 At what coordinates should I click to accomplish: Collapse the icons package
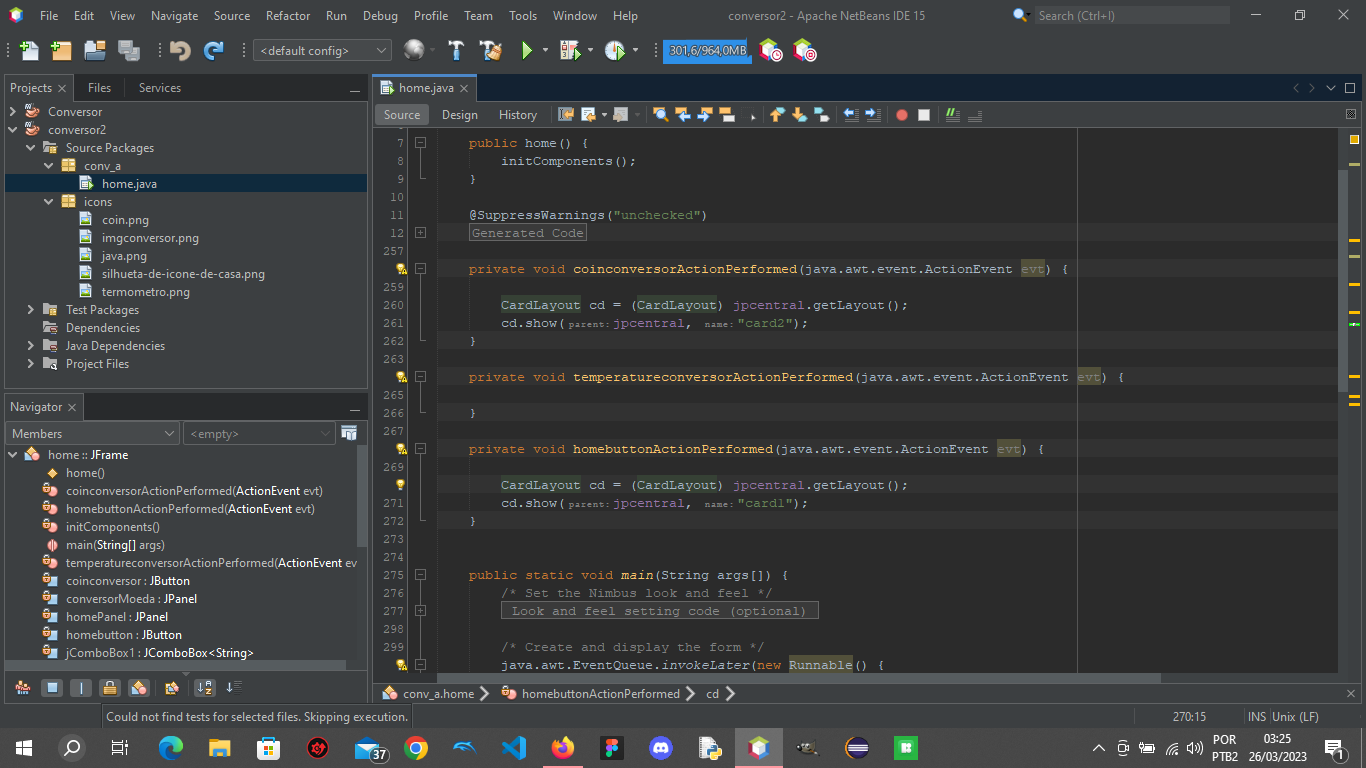[49, 202]
